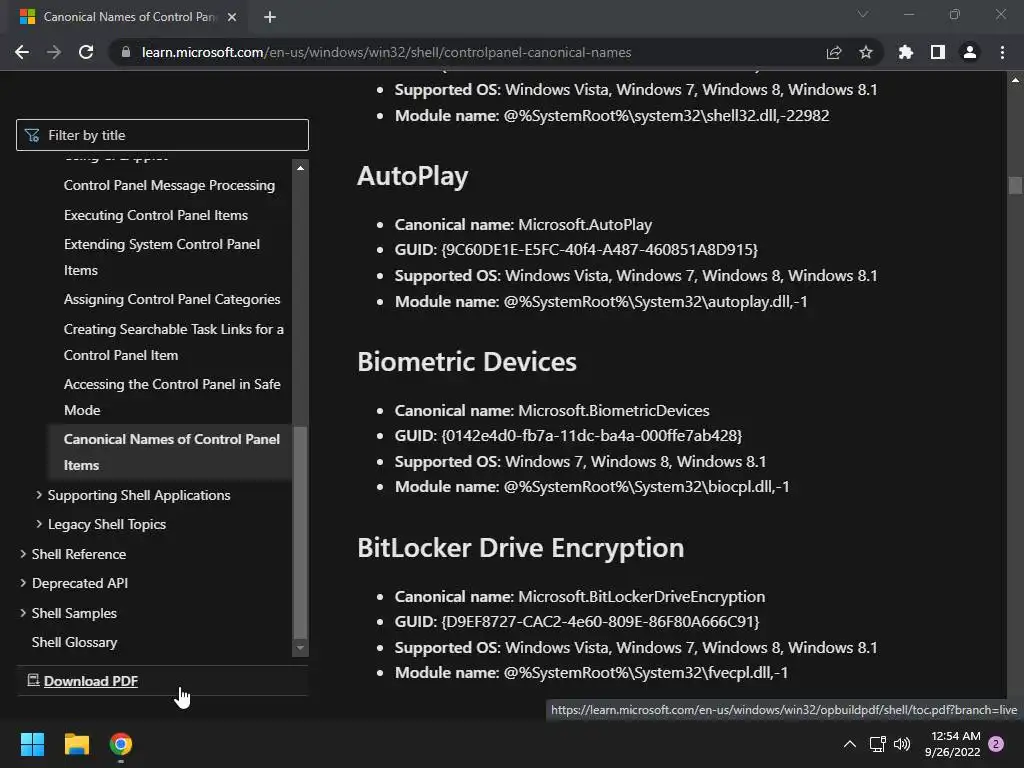The image size is (1024, 768).
Task: Go back to the previous page
Action: 22,52
